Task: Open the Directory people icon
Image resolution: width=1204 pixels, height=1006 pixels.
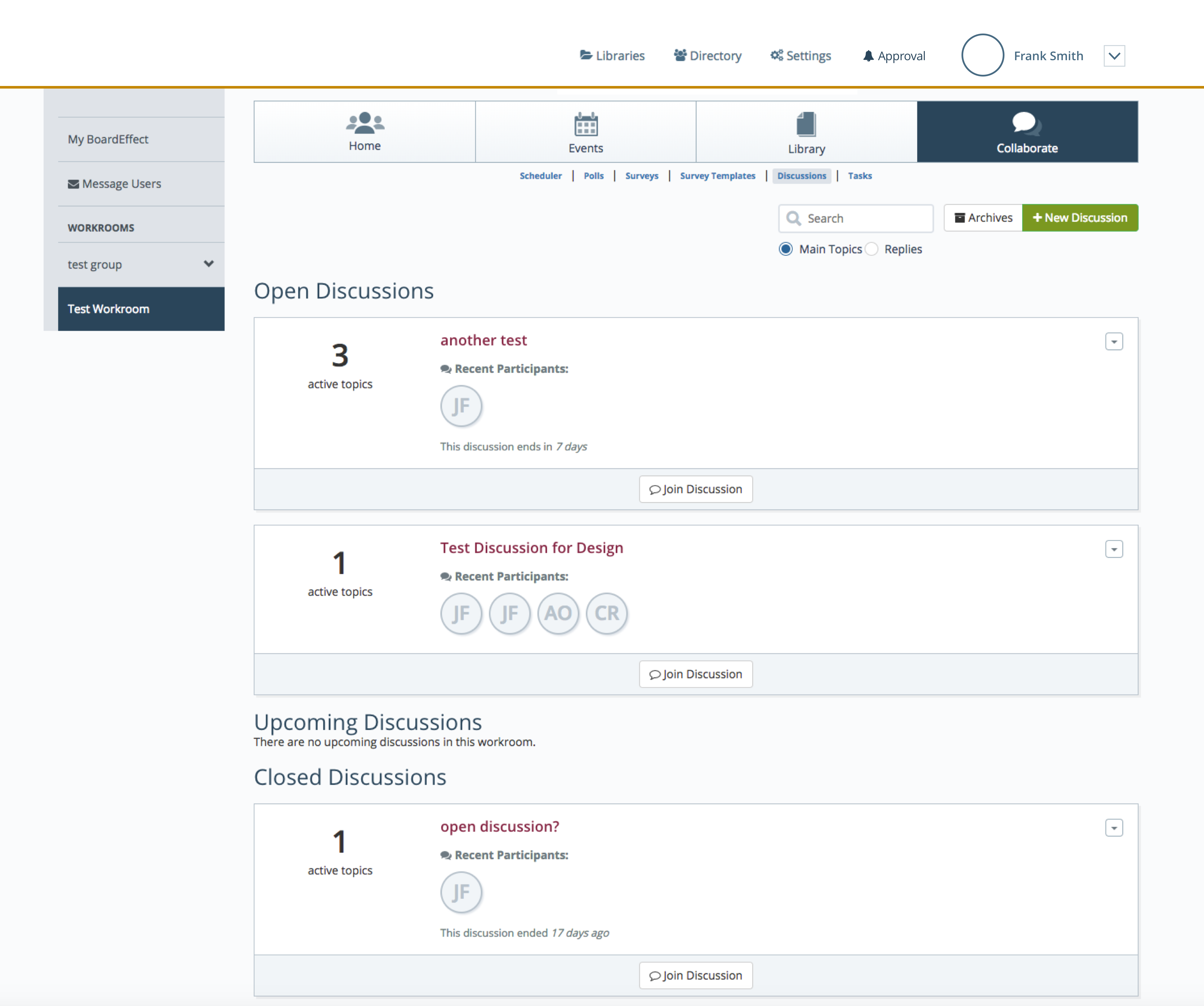Action: [680, 55]
